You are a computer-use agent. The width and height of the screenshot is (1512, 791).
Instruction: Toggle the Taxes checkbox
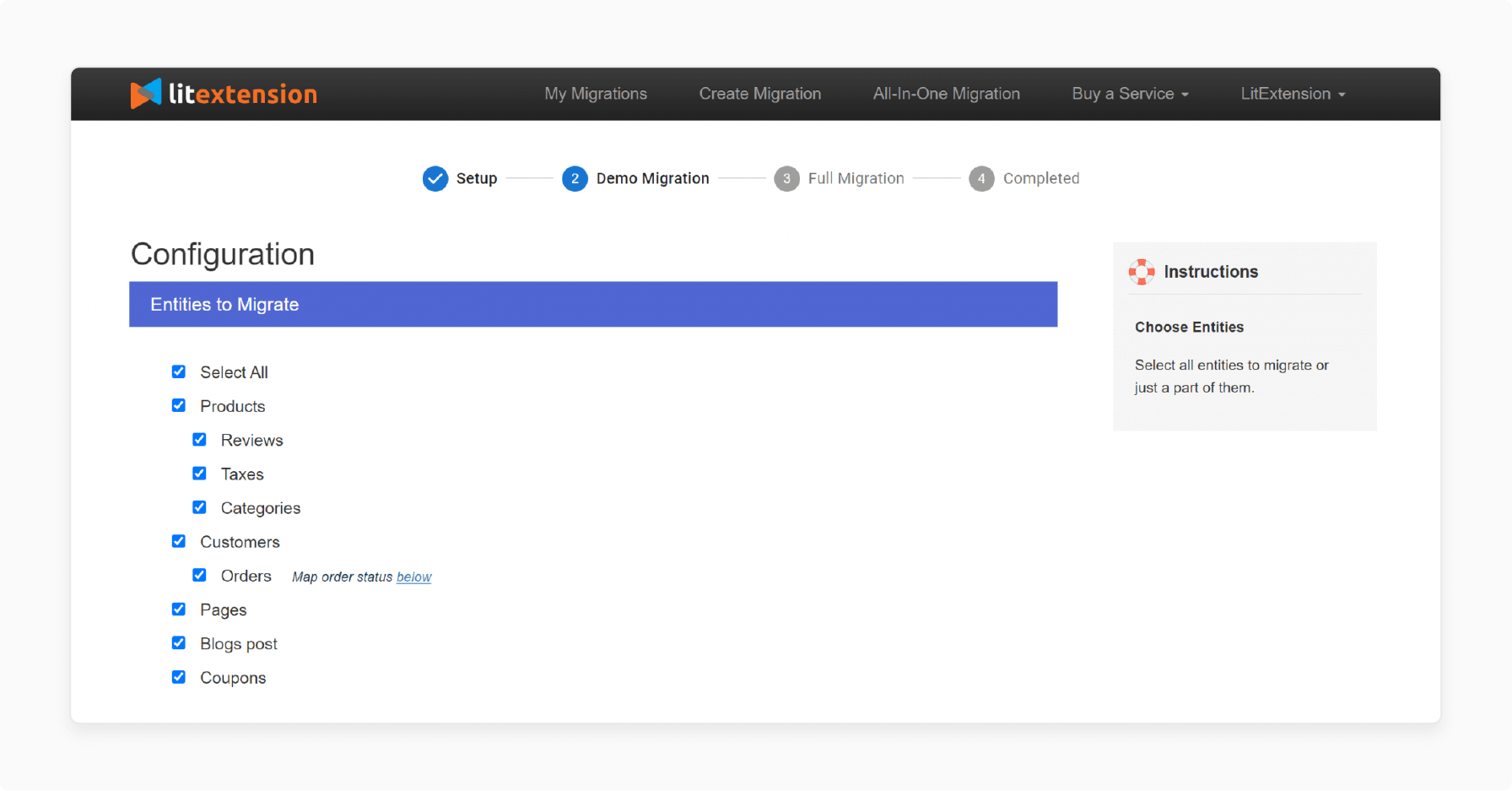click(199, 474)
